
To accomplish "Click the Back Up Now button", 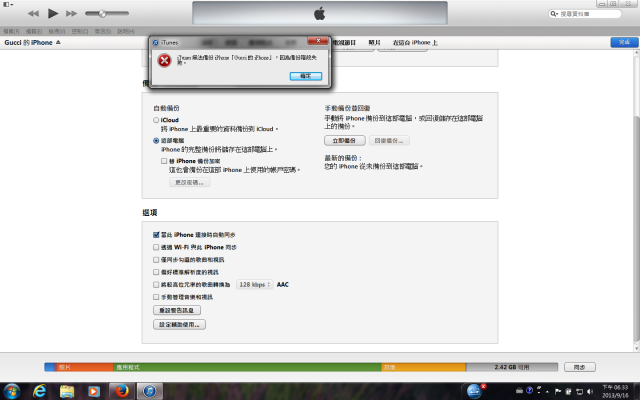I will point(344,140).
